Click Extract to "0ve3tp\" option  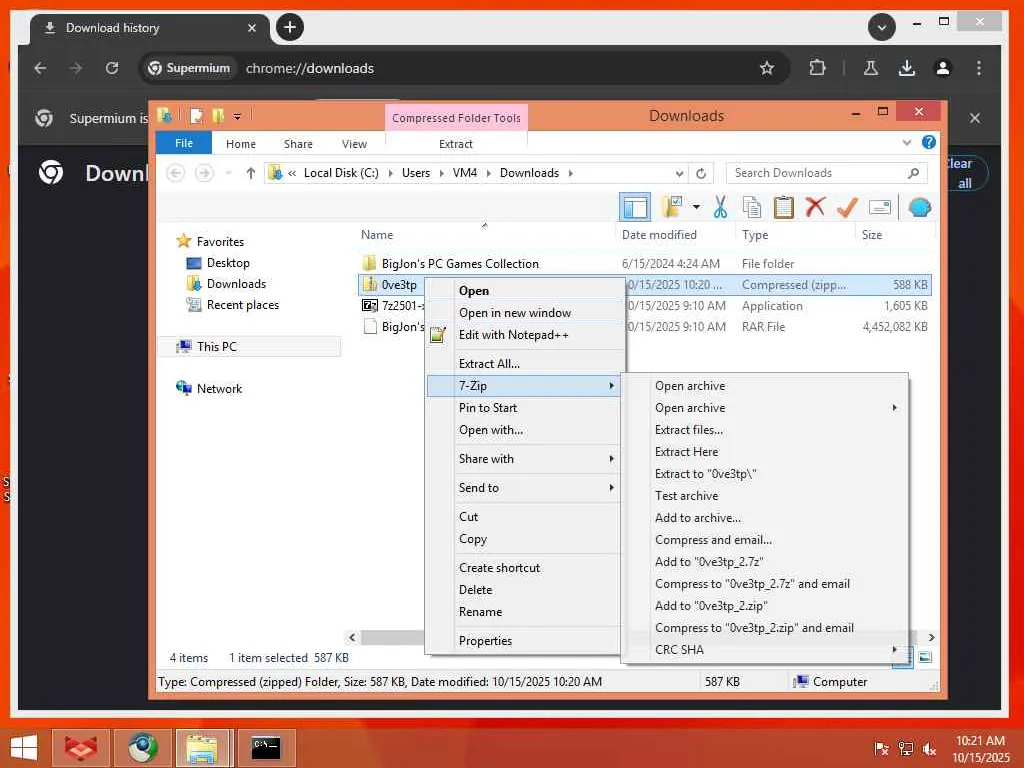coord(765,474)
